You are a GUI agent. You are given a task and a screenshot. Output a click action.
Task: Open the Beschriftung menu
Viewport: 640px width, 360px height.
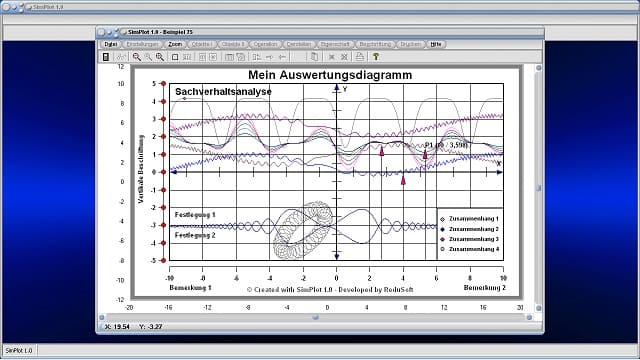tap(375, 44)
